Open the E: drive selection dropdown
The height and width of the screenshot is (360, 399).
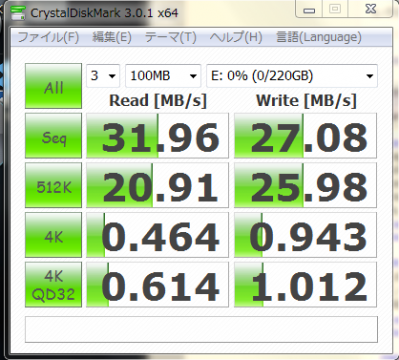click(x=292, y=76)
